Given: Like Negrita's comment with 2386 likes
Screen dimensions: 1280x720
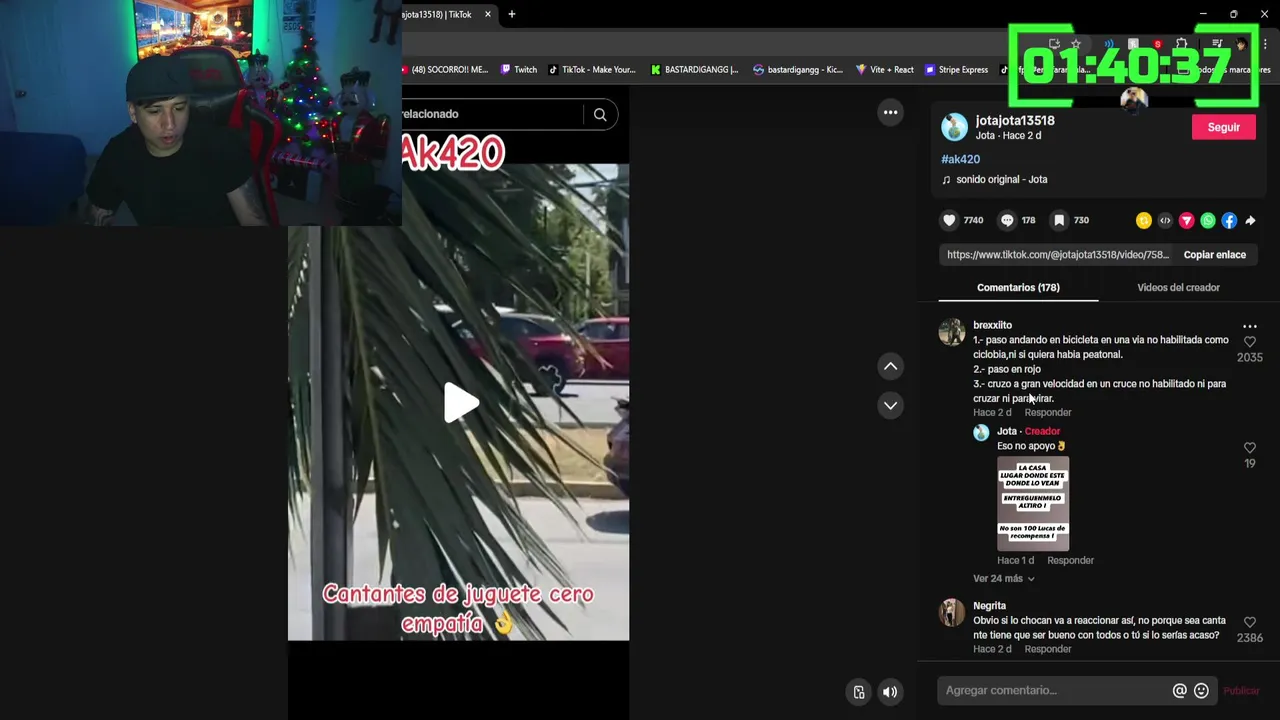Looking at the screenshot, I should point(1250,622).
